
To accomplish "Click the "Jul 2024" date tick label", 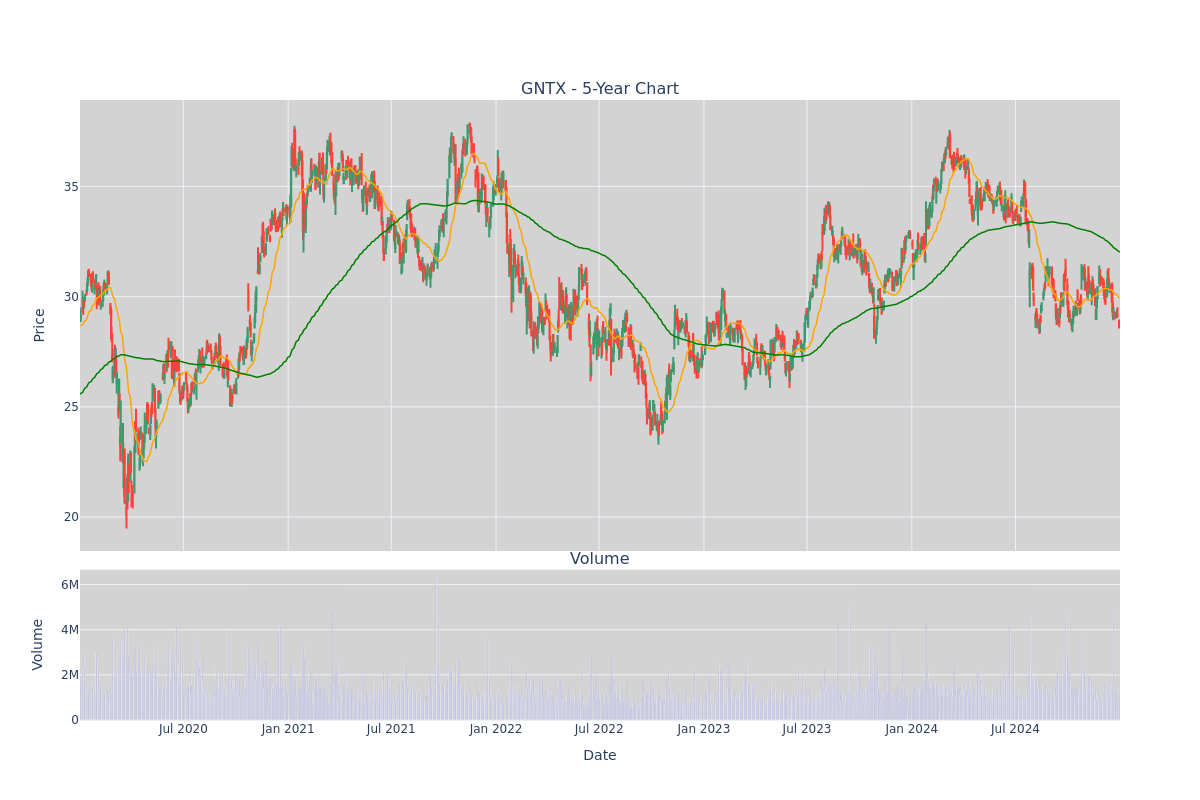I will coord(1015,729).
